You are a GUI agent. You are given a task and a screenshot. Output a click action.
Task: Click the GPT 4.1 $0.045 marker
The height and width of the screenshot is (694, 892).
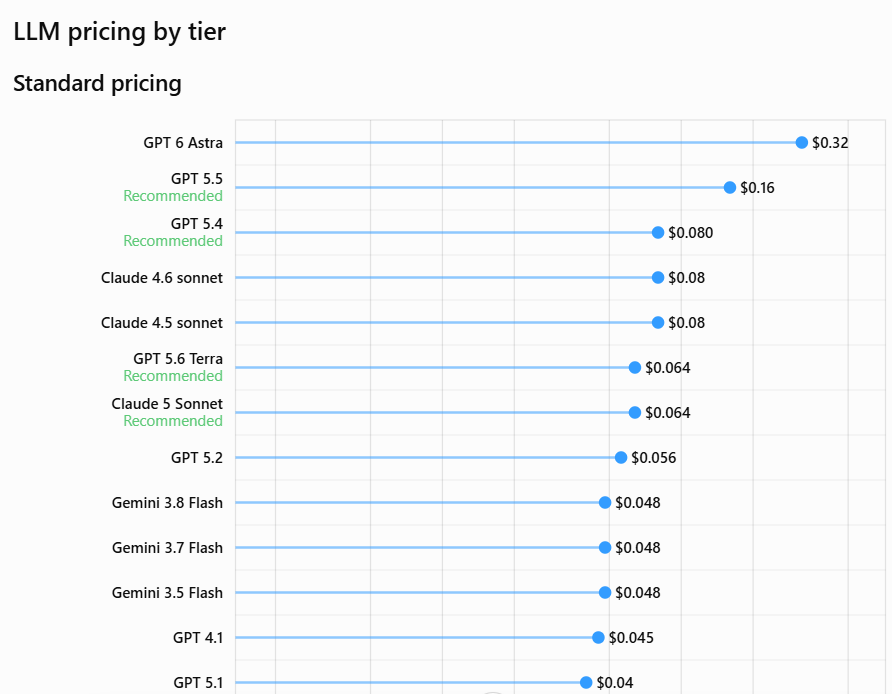(598, 637)
